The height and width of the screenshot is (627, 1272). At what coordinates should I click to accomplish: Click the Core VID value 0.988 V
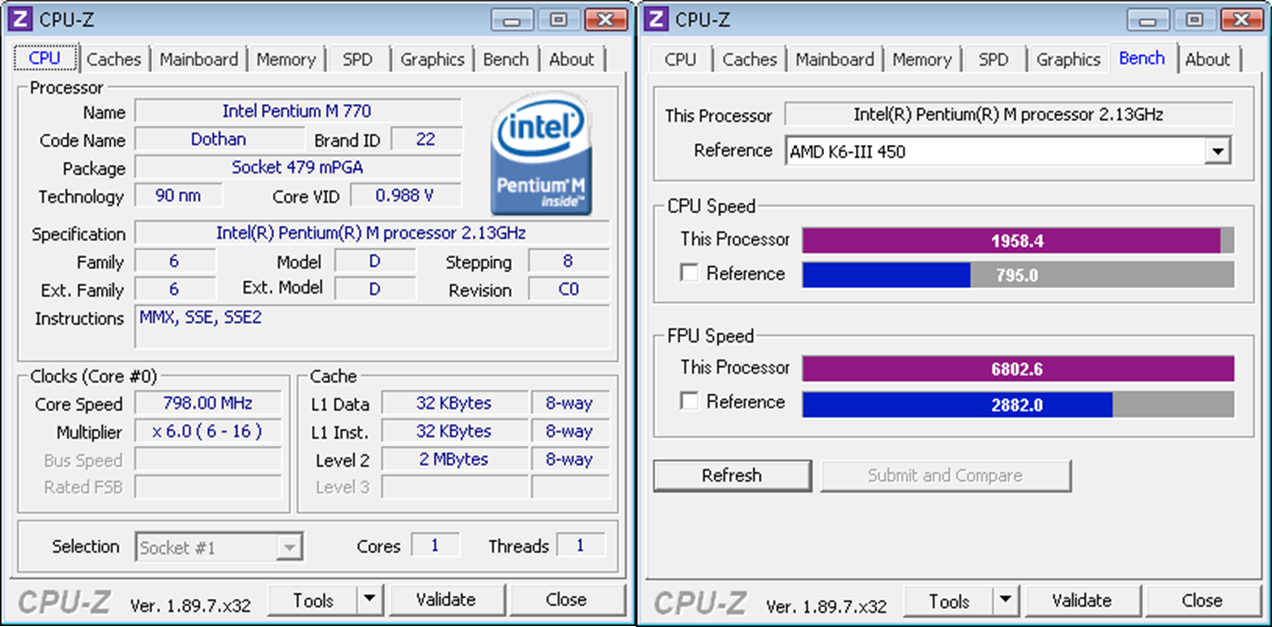pos(404,196)
